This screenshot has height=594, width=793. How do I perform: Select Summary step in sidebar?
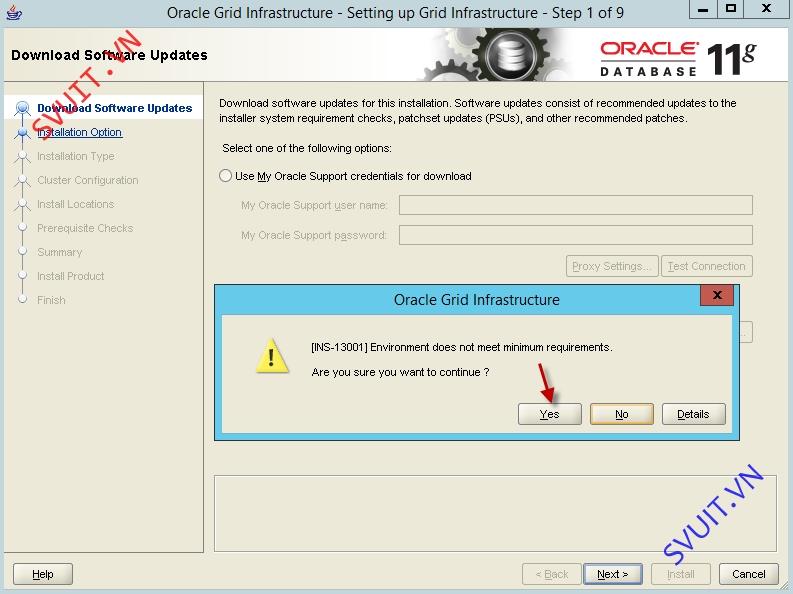60,252
